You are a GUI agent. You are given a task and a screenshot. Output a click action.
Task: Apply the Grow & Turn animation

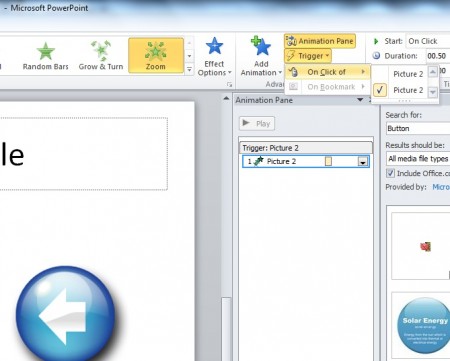coord(101,56)
